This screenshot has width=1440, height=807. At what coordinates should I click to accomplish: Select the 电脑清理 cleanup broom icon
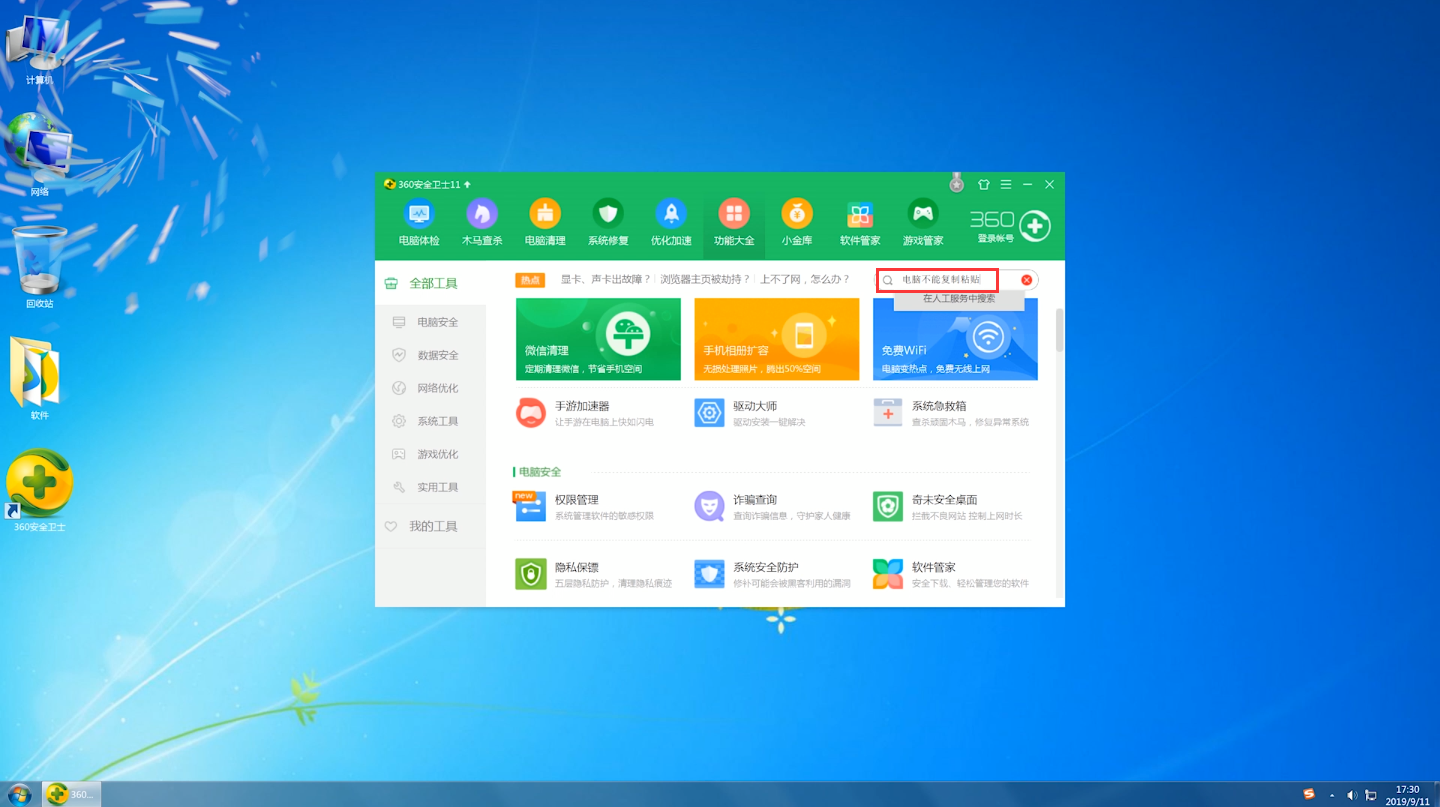[x=544, y=223]
